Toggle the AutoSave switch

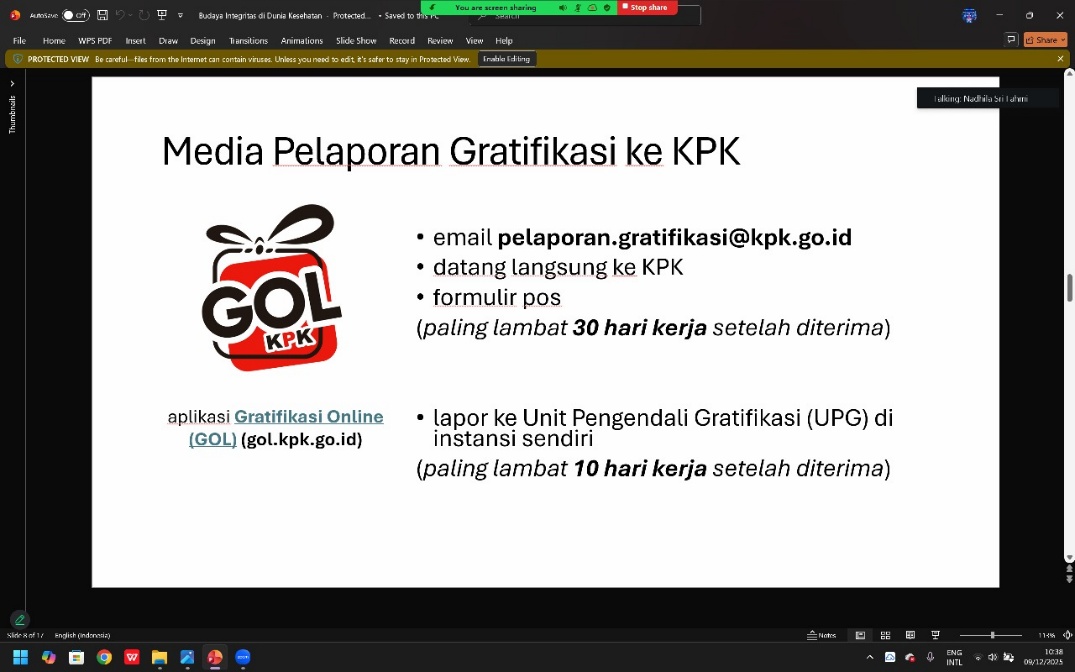click(75, 15)
